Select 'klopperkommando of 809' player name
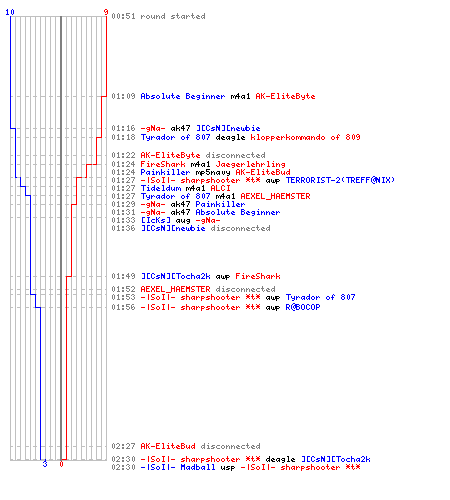The width and height of the screenshot is (450, 500). coord(305,137)
